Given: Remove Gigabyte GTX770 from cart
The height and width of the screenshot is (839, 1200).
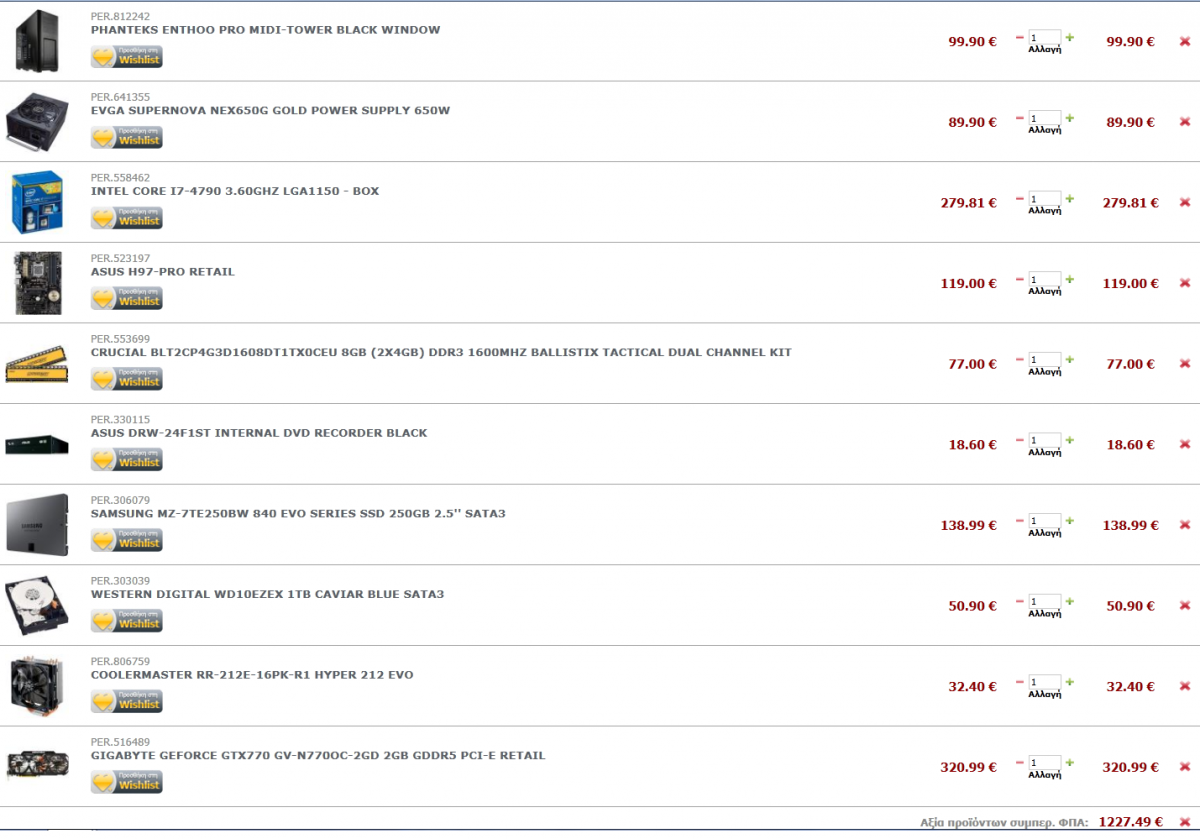Looking at the screenshot, I should click(x=1185, y=767).
